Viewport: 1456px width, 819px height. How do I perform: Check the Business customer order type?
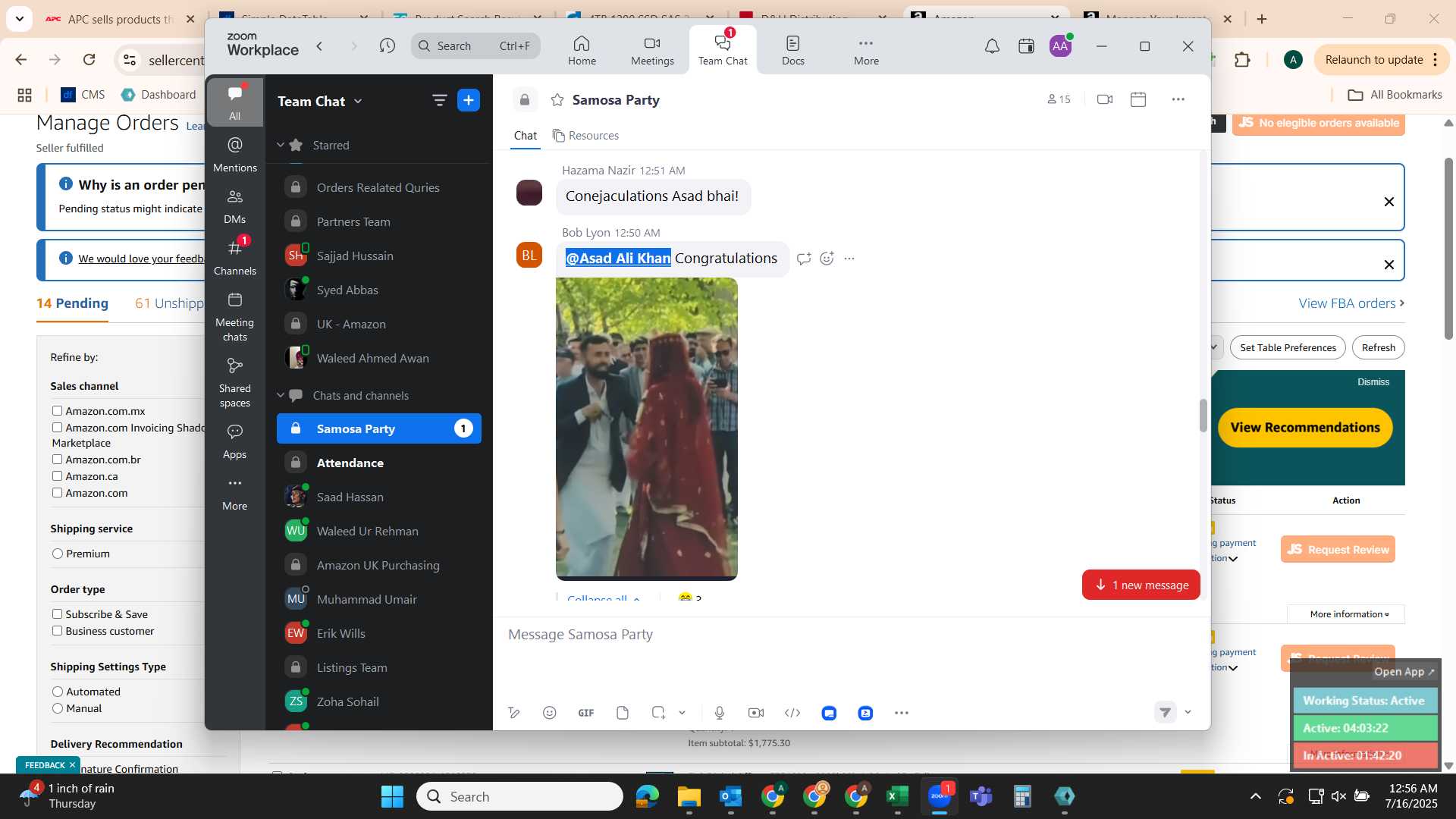(x=57, y=630)
